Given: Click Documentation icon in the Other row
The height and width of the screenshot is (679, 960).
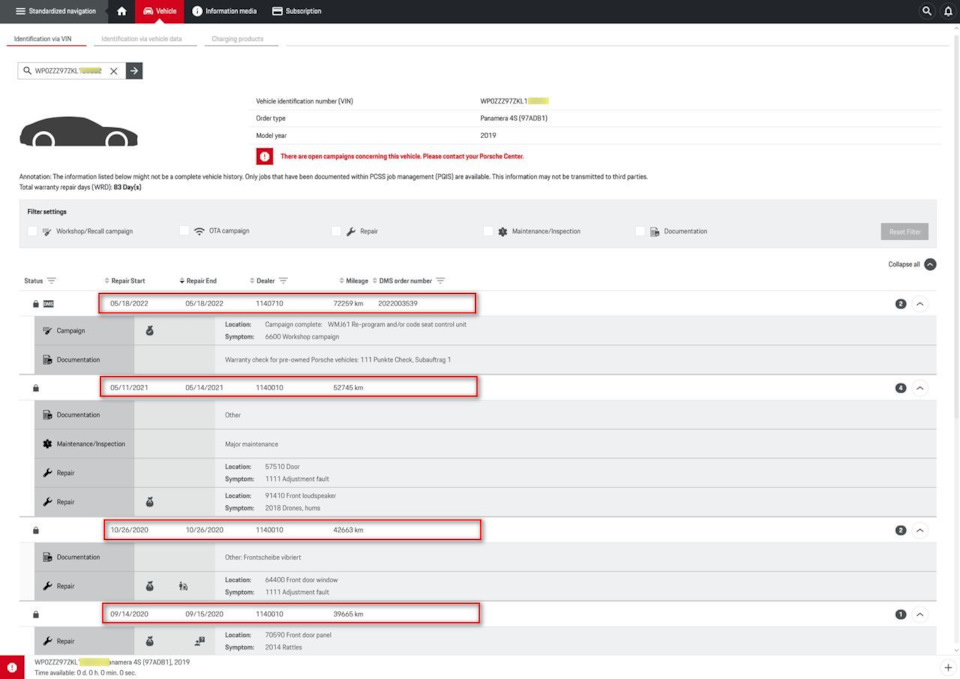Looking at the screenshot, I should pos(47,415).
